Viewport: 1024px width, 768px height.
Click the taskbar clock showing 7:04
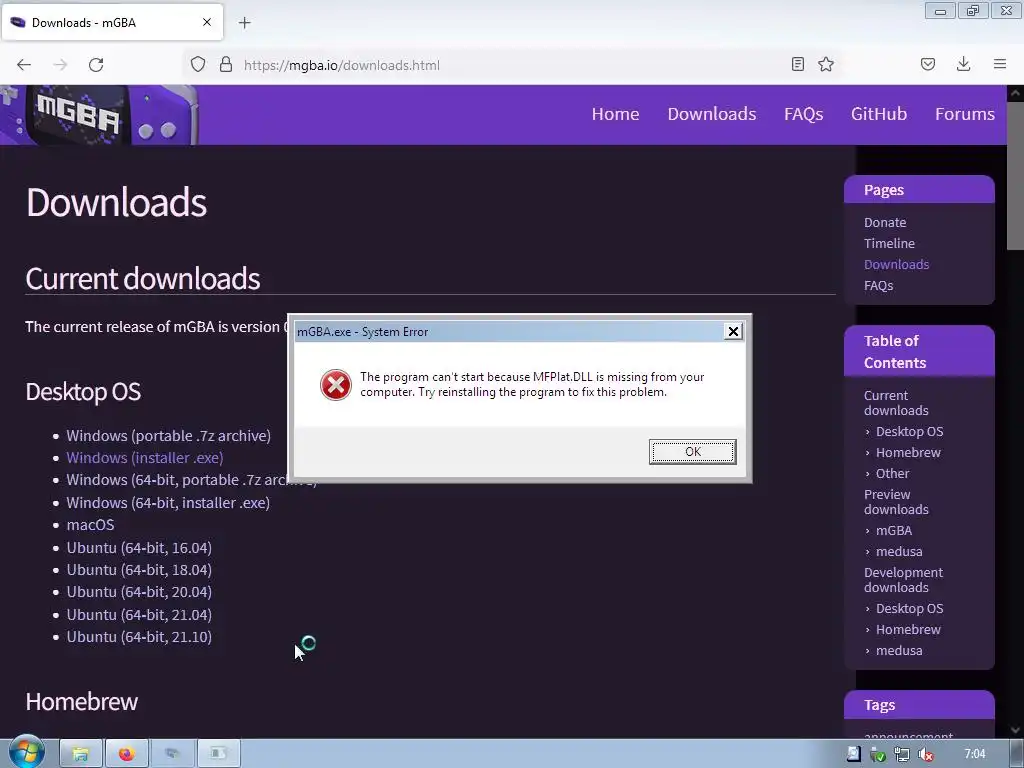974,754
